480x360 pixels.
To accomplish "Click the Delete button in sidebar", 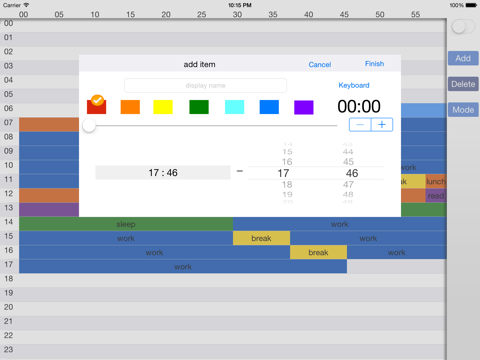I will point(463,84).
